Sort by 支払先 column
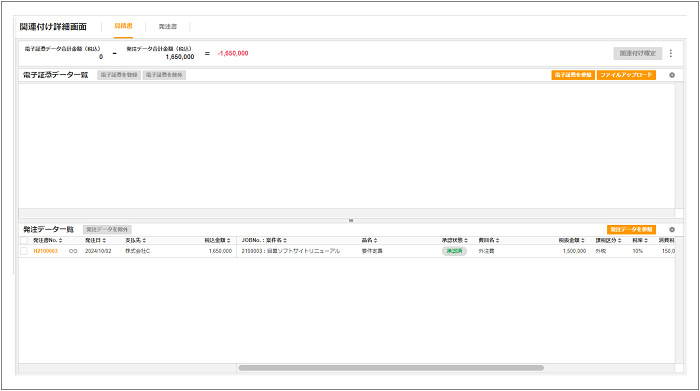 (x=136, y=241)
